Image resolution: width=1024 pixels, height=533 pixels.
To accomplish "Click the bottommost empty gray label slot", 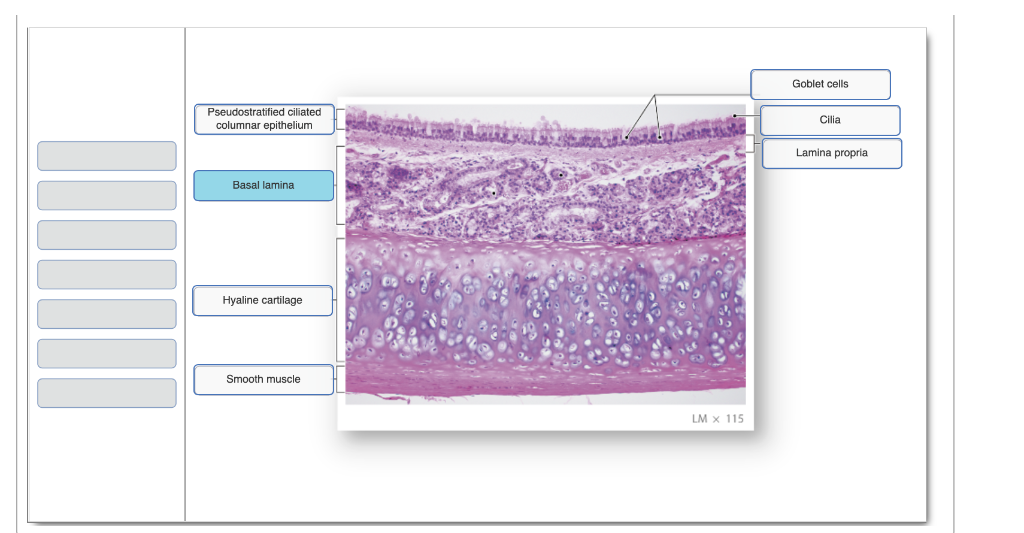I will (106, 393).
